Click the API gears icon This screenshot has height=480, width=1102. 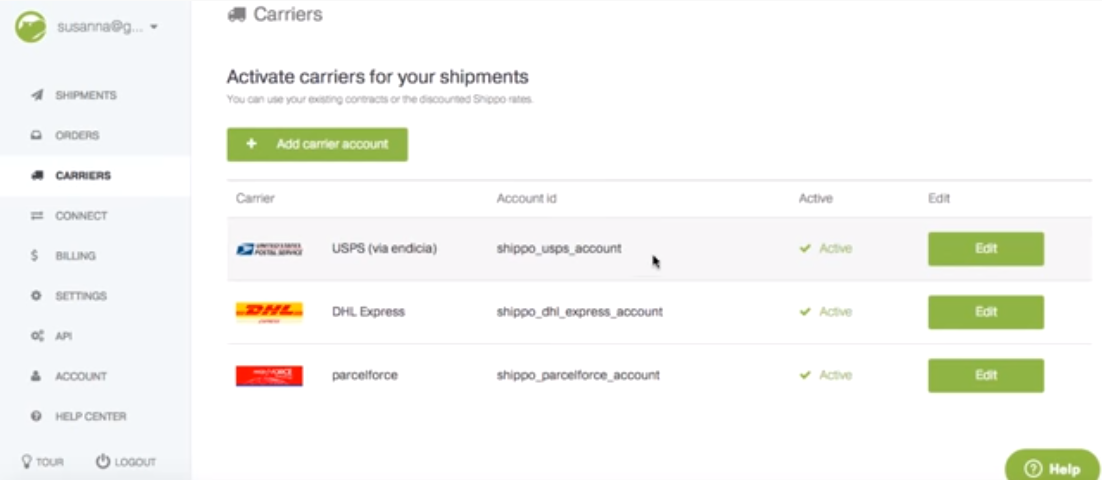36,336
